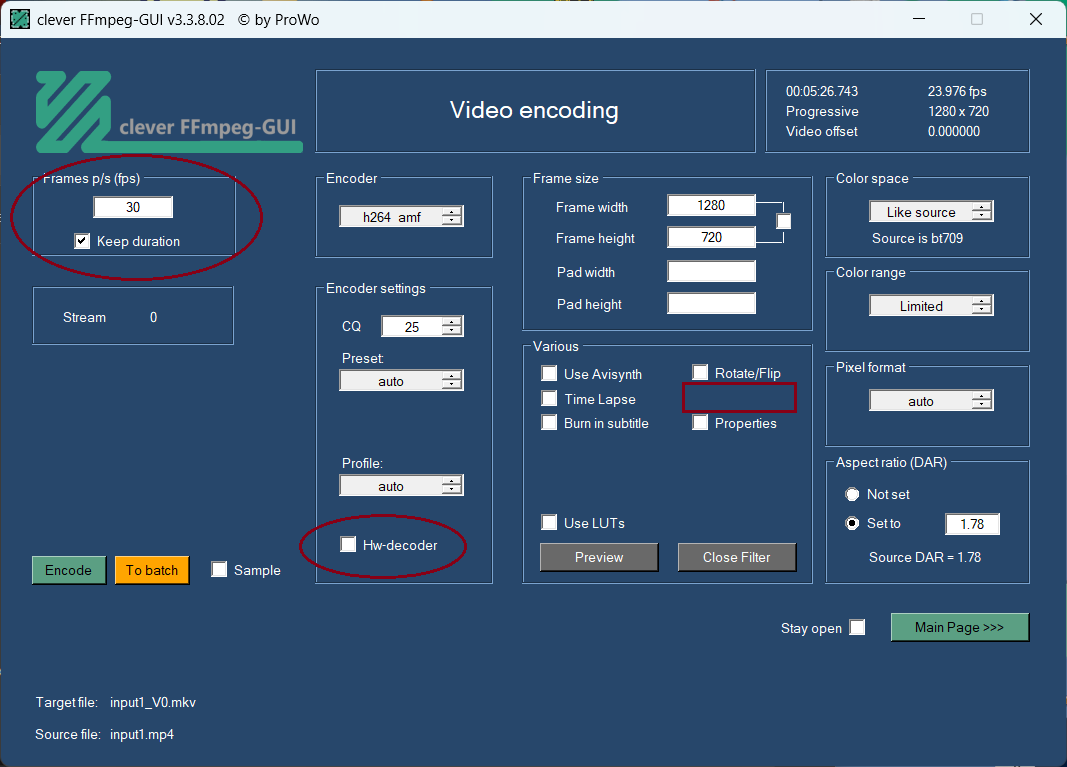Enable Burn in subtitle
Viewport: 1067px width, 767px height.
[549, 423]
